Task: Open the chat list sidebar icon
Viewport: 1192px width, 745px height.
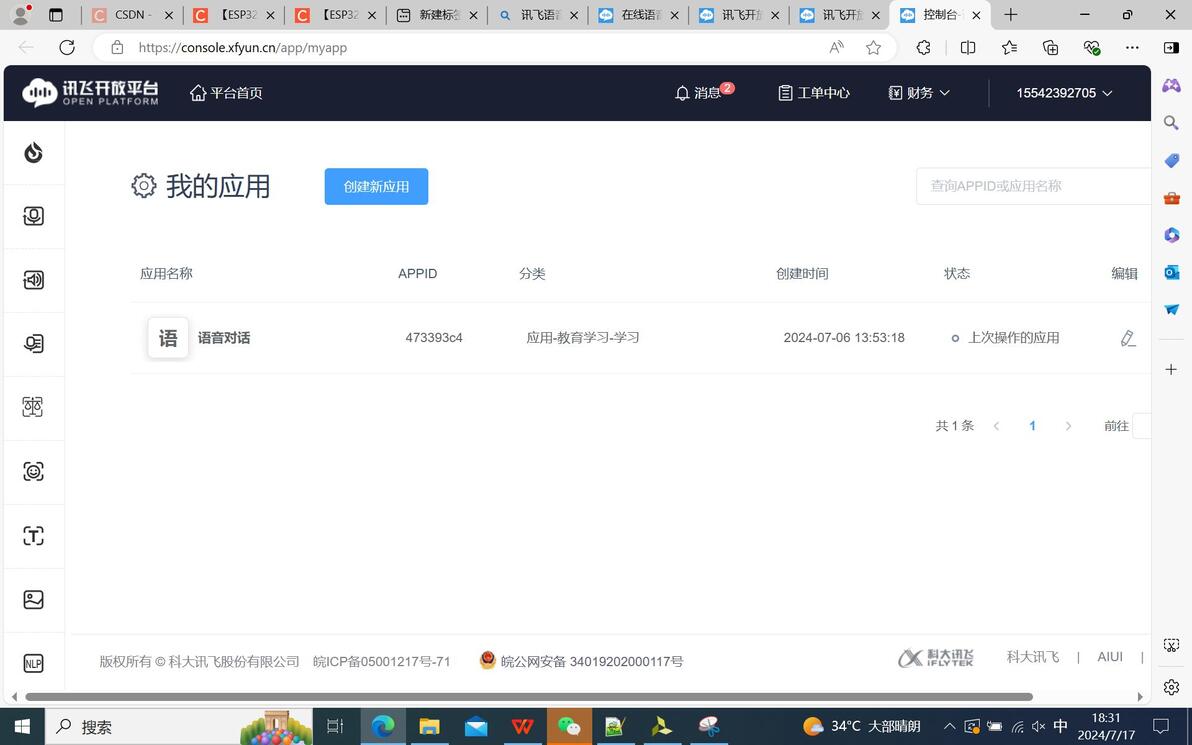Action: pos(33,344)
